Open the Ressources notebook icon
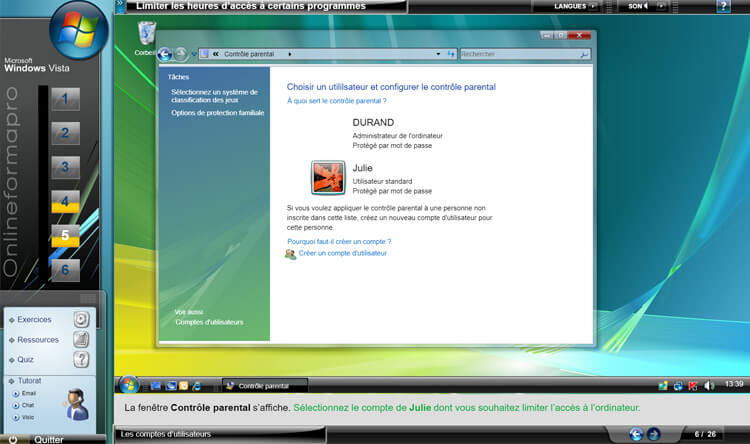 point(81,339)
